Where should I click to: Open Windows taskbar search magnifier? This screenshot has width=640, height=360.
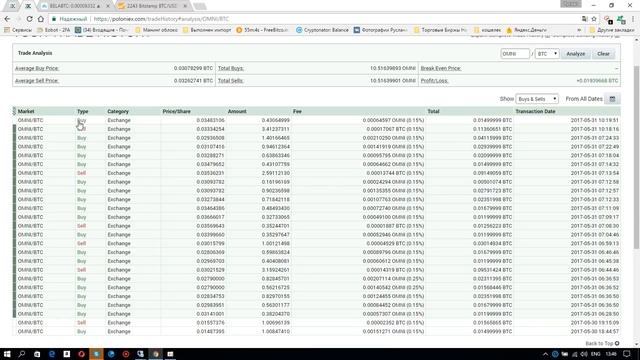pos(22,354)
